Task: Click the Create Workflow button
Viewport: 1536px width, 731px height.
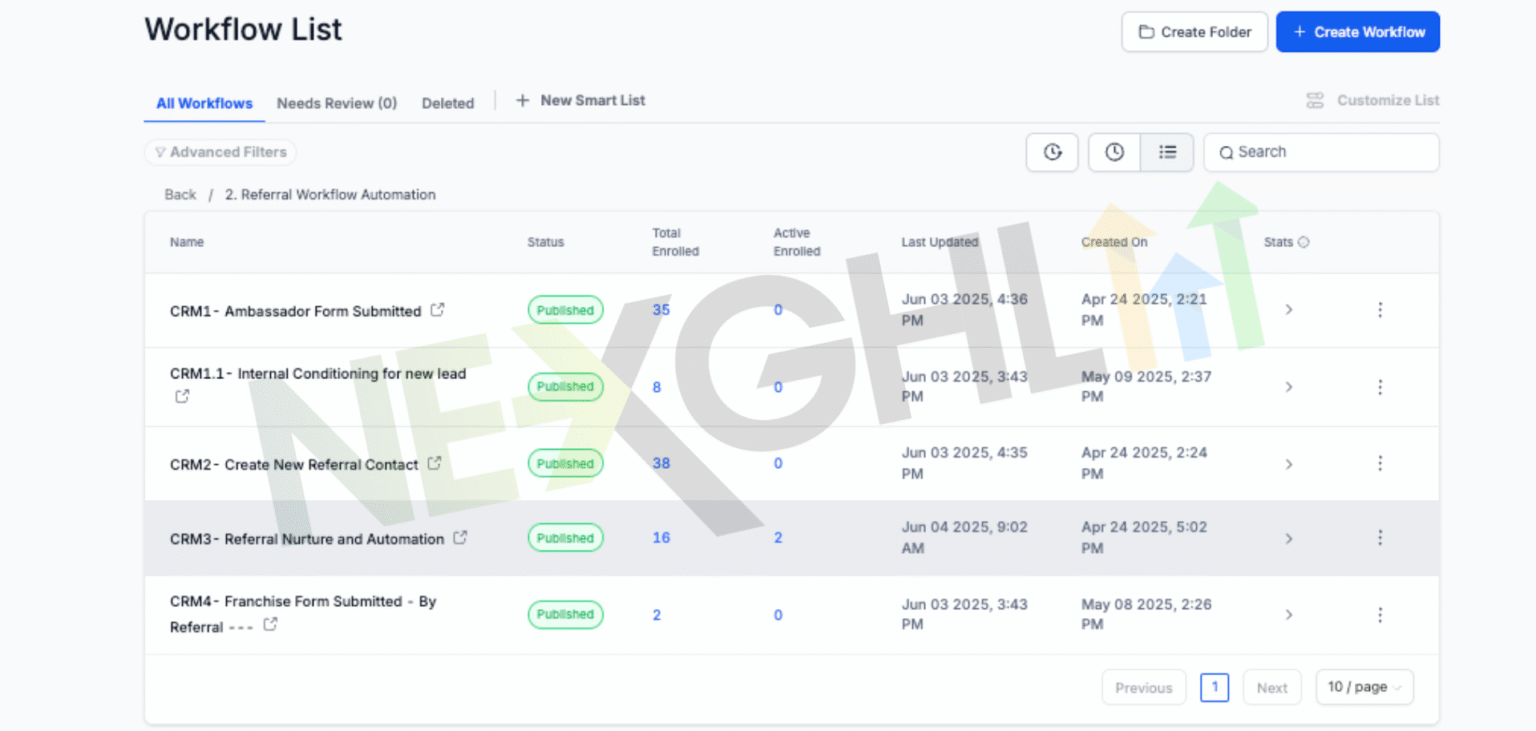Action: 1357,32
